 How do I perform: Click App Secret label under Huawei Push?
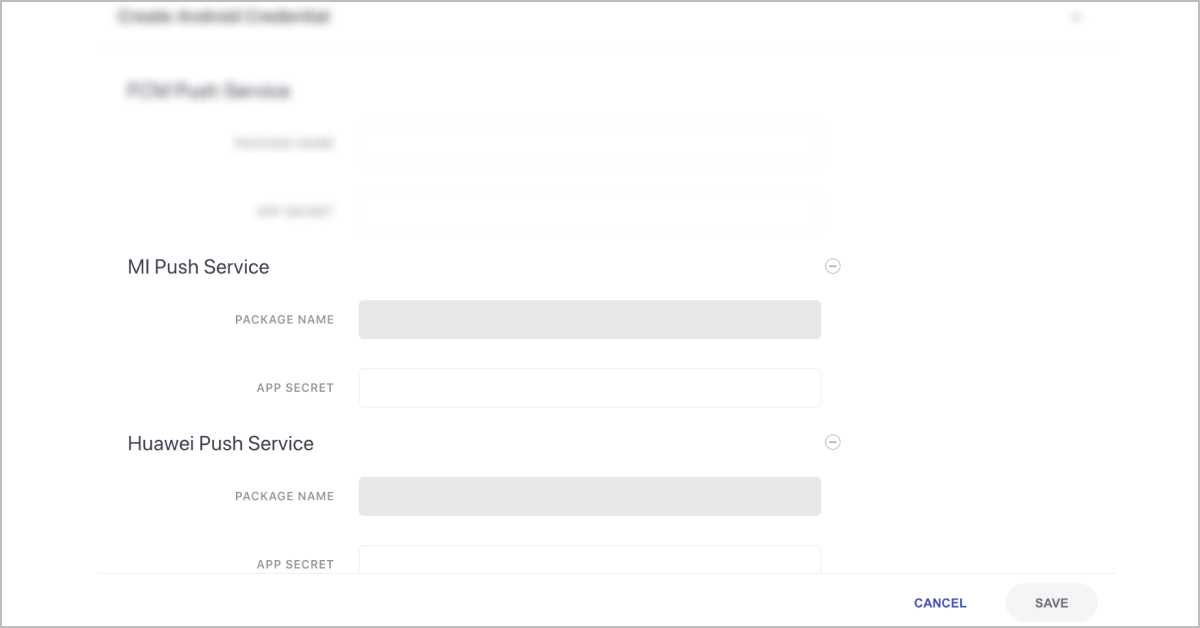295,564
